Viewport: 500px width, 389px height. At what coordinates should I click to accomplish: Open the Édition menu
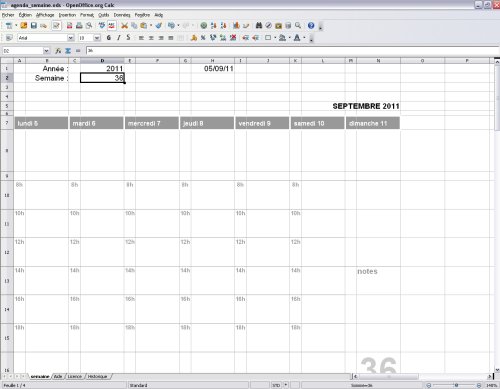(25, 15)
